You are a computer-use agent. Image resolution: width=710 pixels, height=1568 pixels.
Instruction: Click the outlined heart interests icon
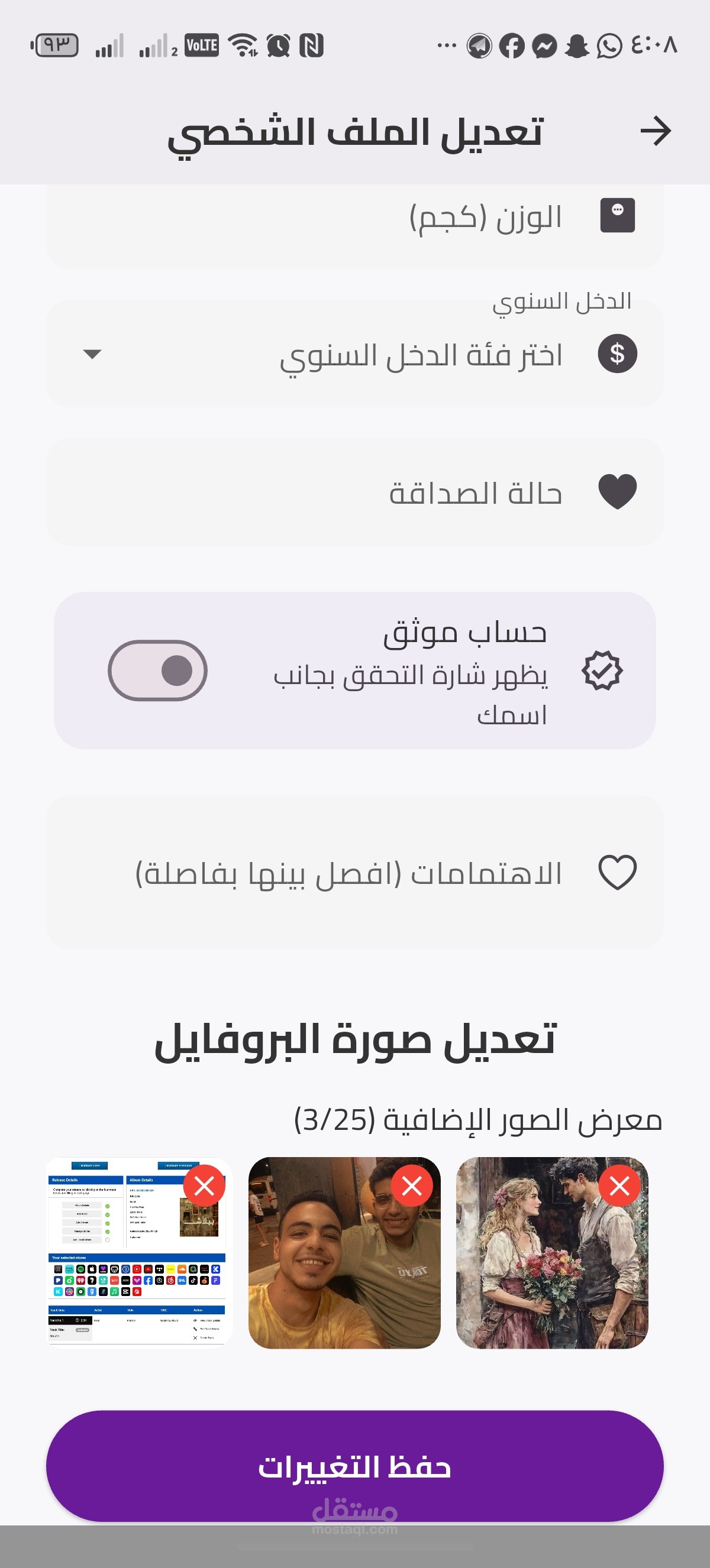point(618,872)
